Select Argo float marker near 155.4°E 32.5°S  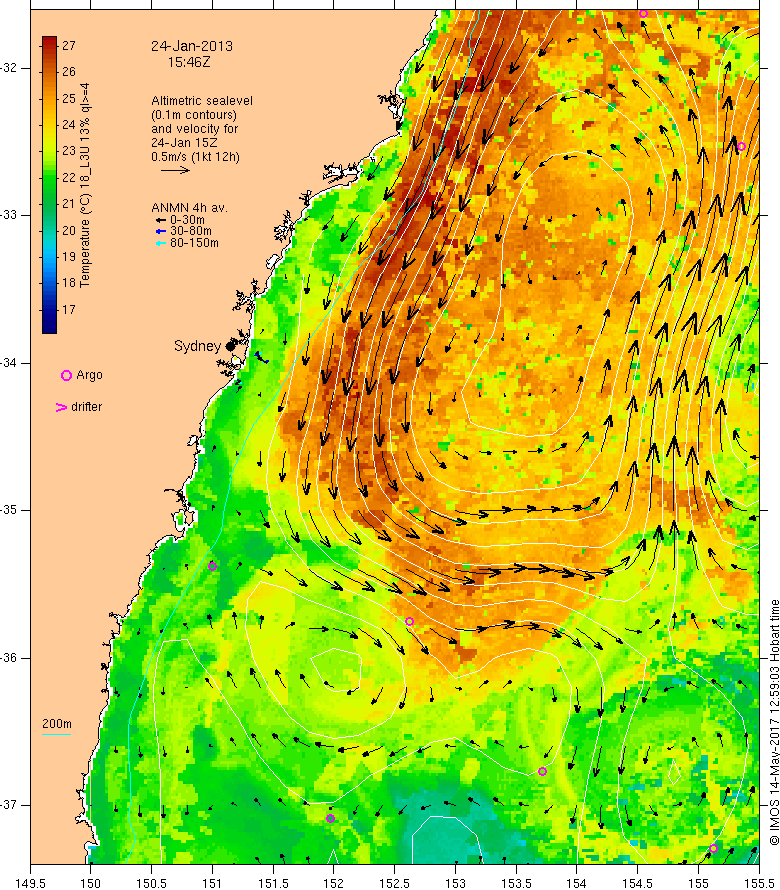[x=741, y=146]
